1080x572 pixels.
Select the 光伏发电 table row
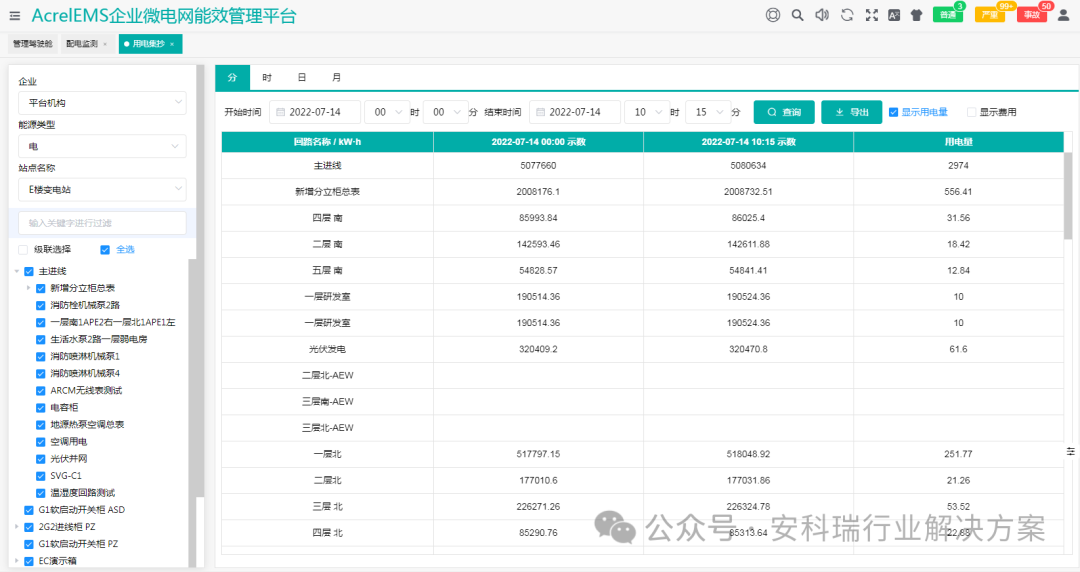point(643,349)
